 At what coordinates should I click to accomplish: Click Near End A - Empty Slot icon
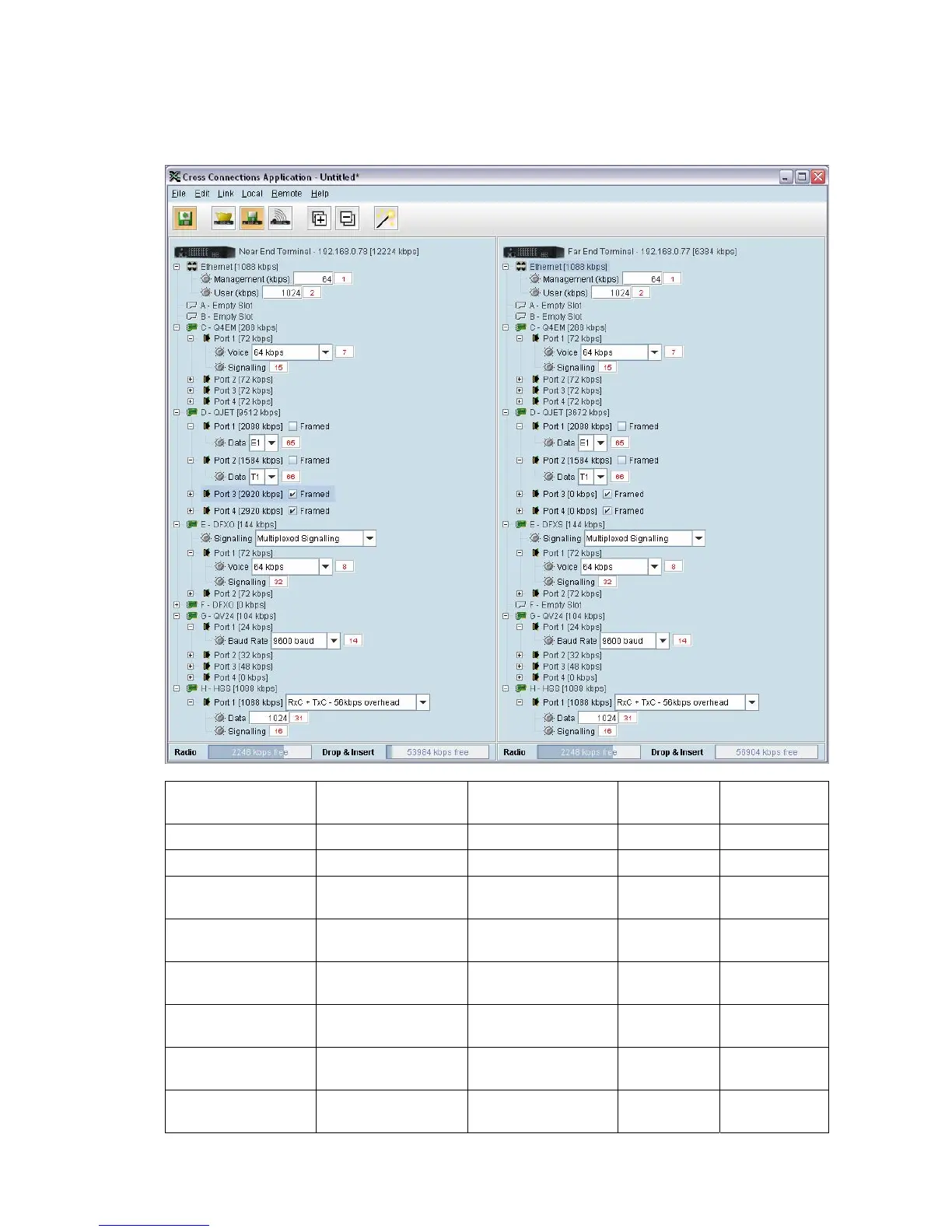tap(192, 306)
